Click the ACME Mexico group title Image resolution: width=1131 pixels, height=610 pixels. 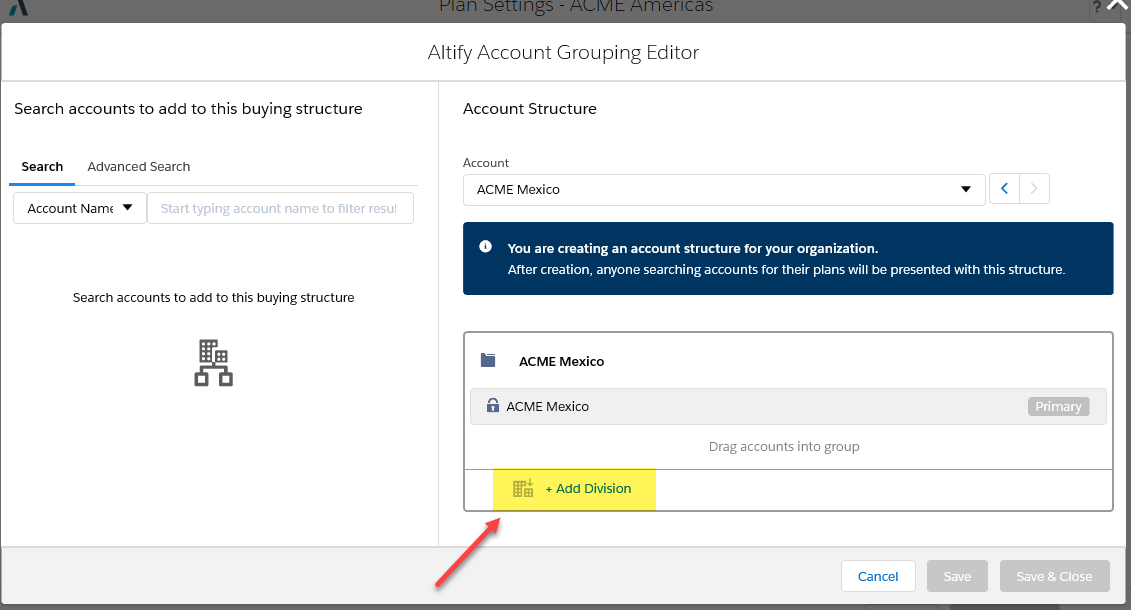pos(561,361)
